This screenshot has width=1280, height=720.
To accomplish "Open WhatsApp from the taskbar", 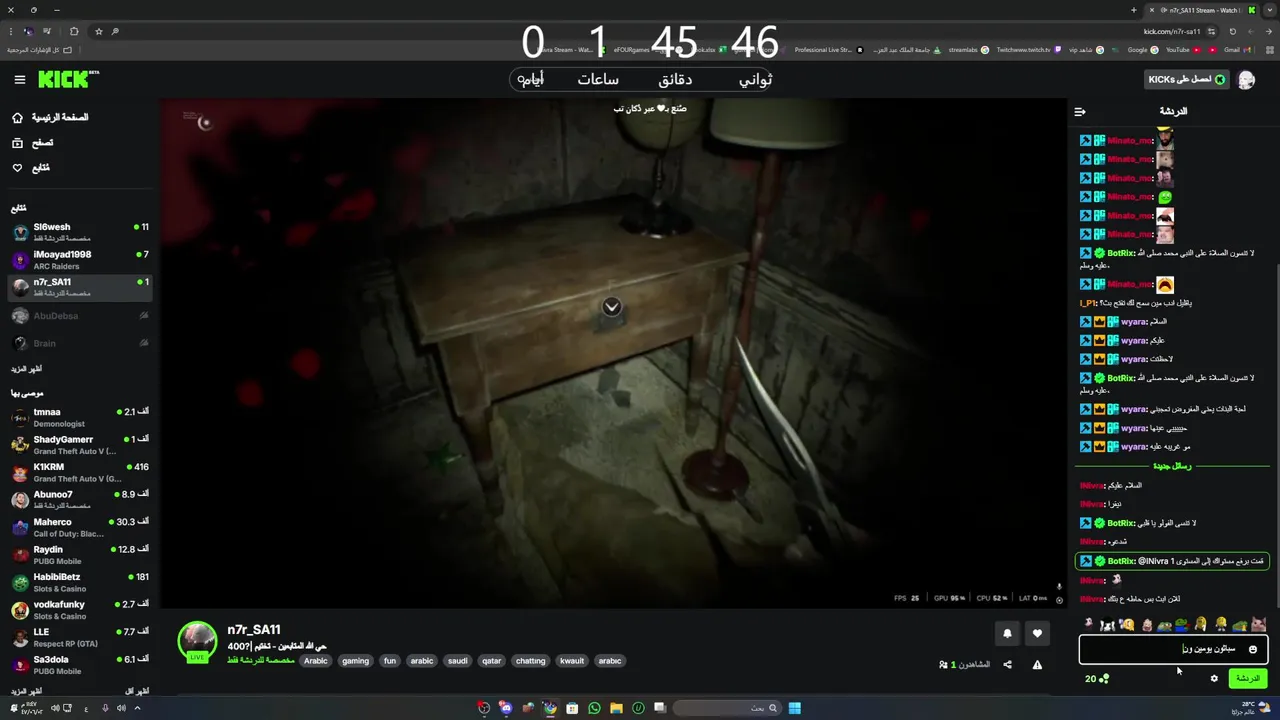I will point(594,708).
